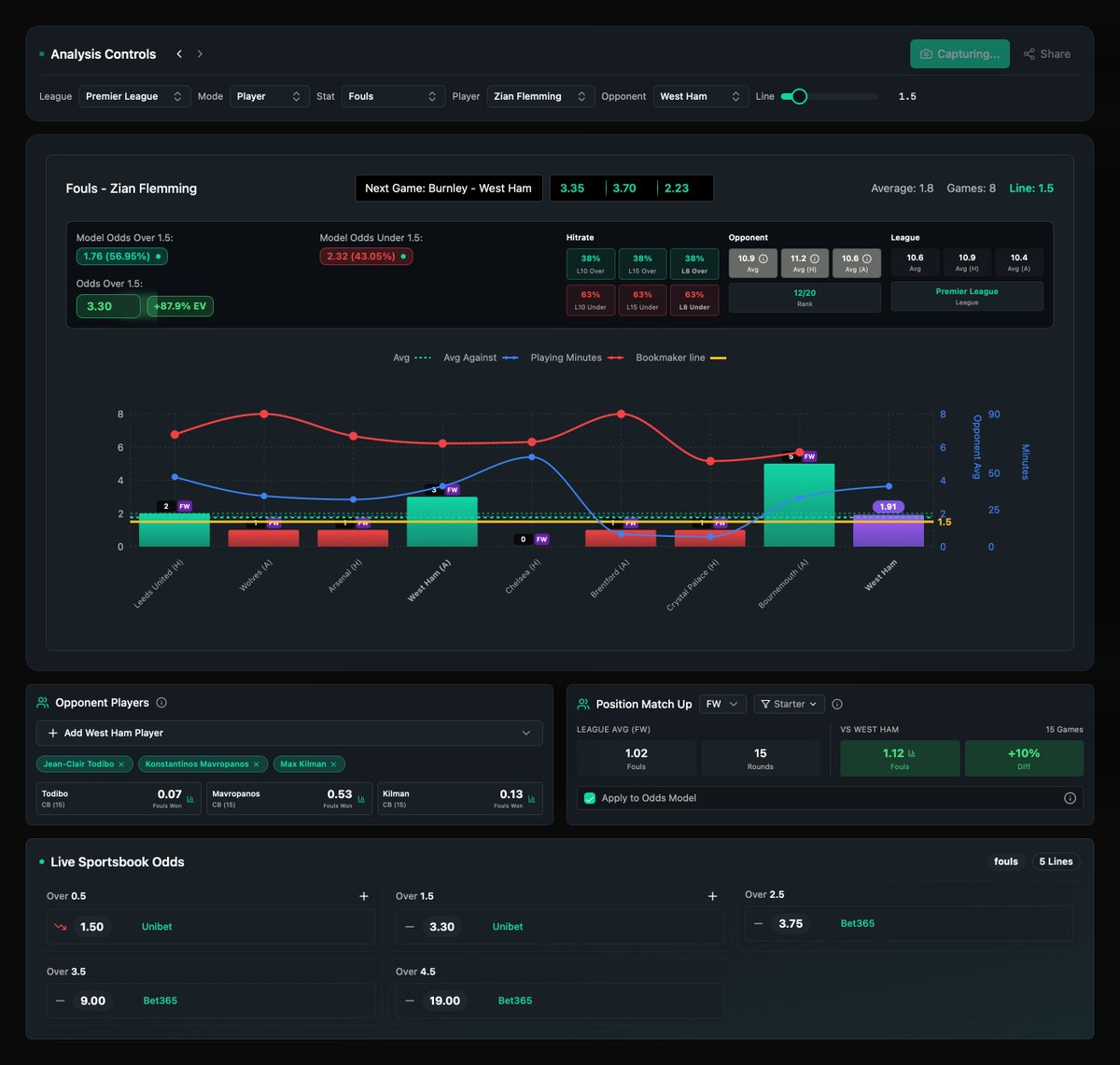Click the plus icon in Add West Ham Player
The width and height of the screenshot is (1120, 1065).
tap(52, 733)
